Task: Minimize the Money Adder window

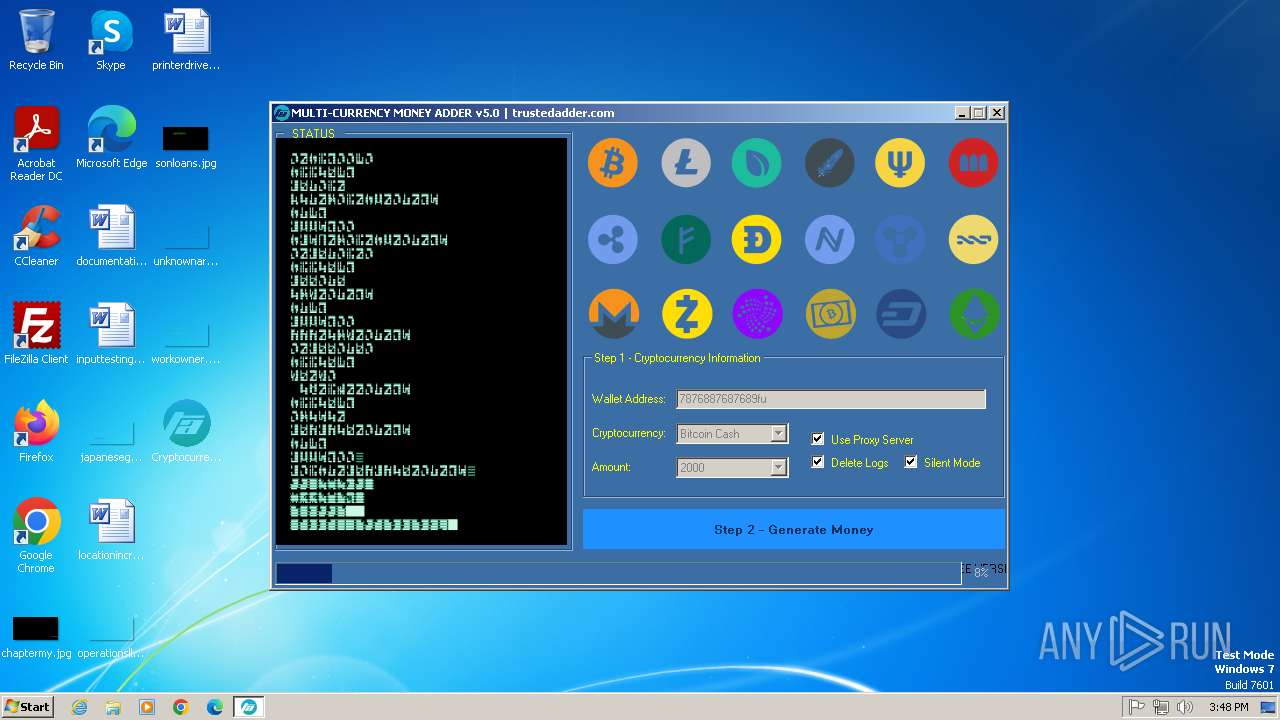Action: (962, 113)
